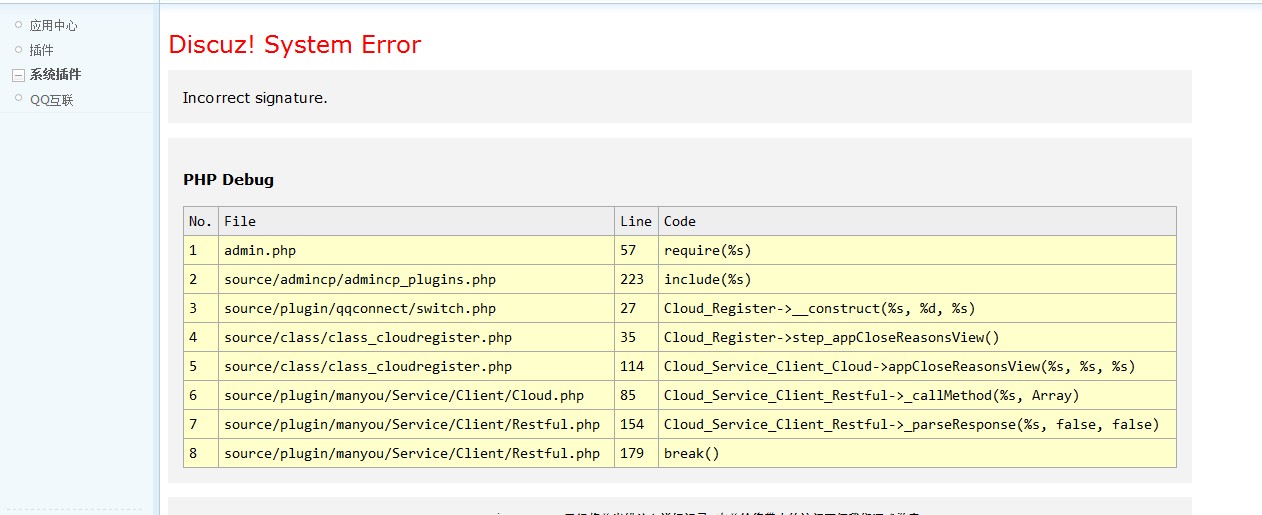Click line number 57 cell
This screenshot has width=1262, height=515.
636,250
